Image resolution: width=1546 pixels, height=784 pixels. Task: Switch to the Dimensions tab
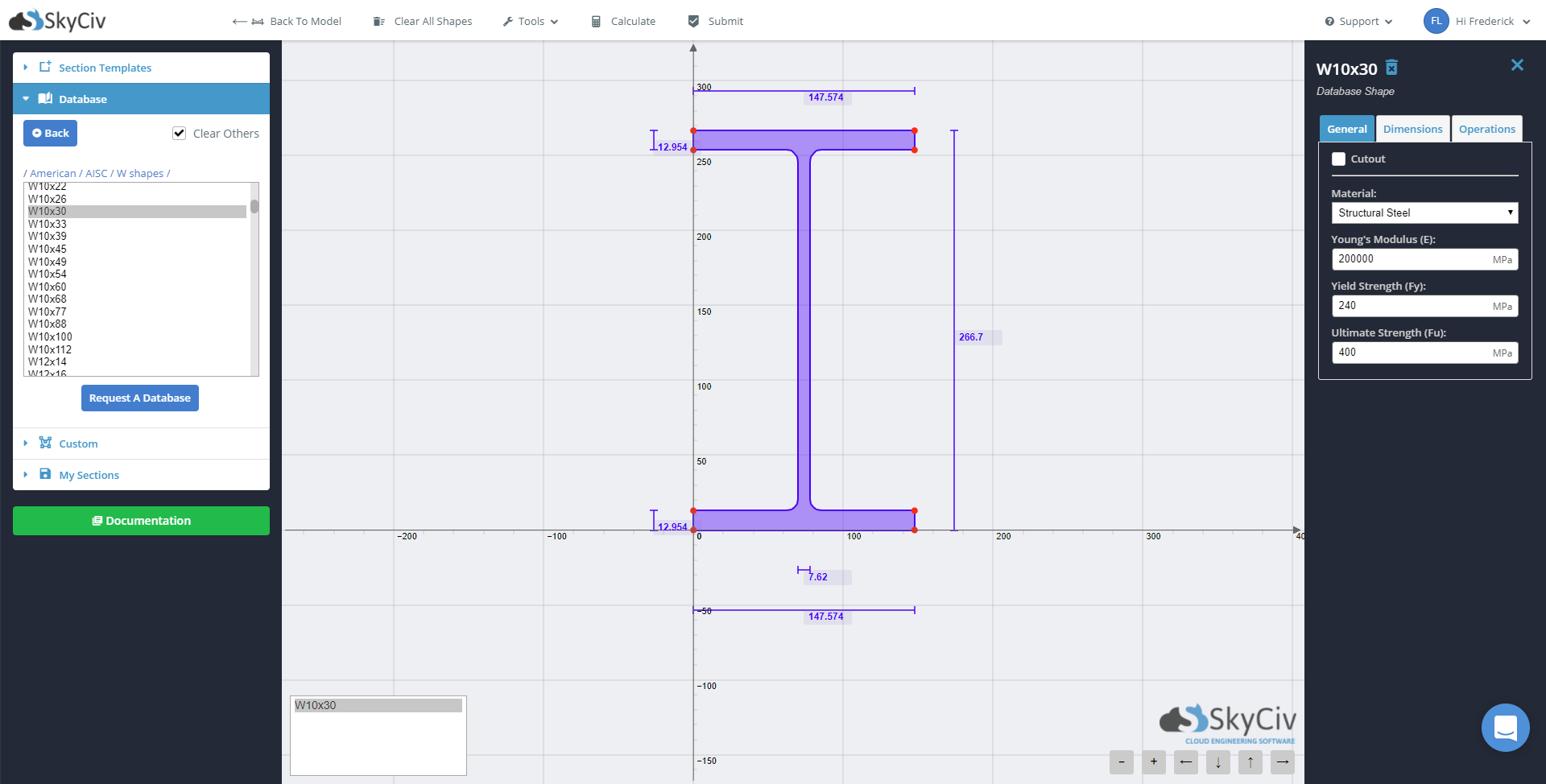point(1412,129)
